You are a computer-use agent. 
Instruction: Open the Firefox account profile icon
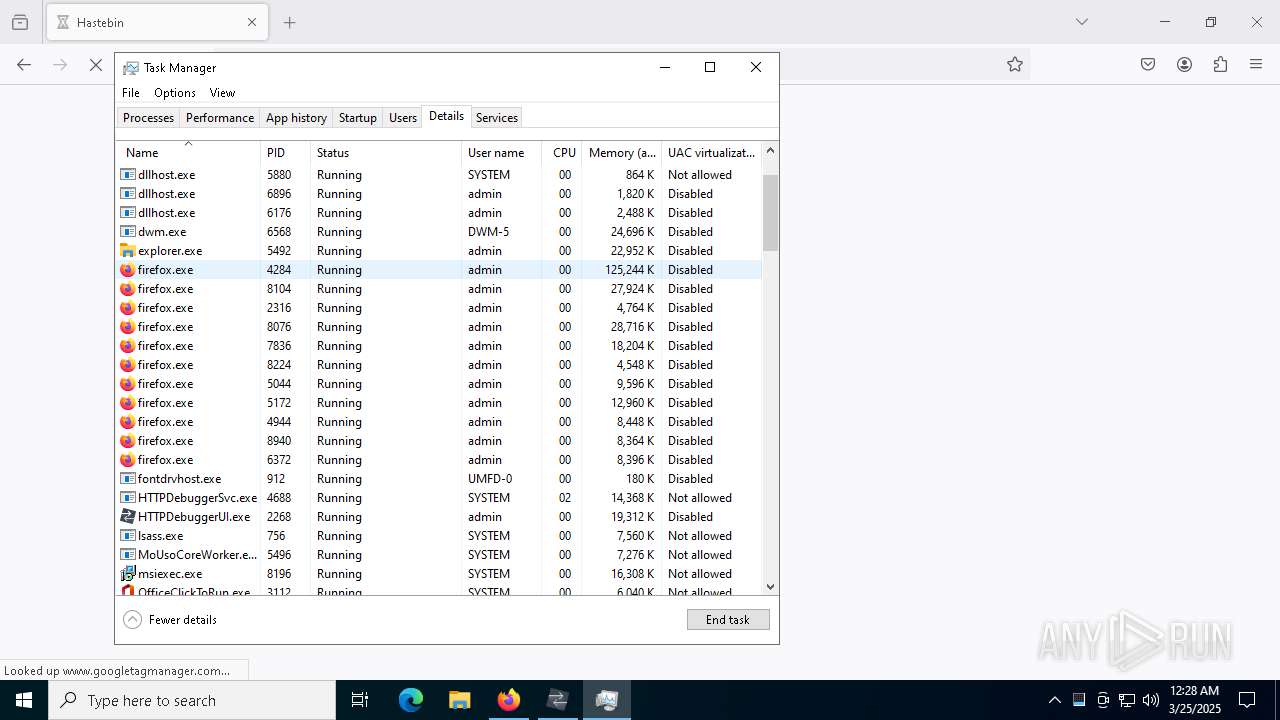[1184, 64]
